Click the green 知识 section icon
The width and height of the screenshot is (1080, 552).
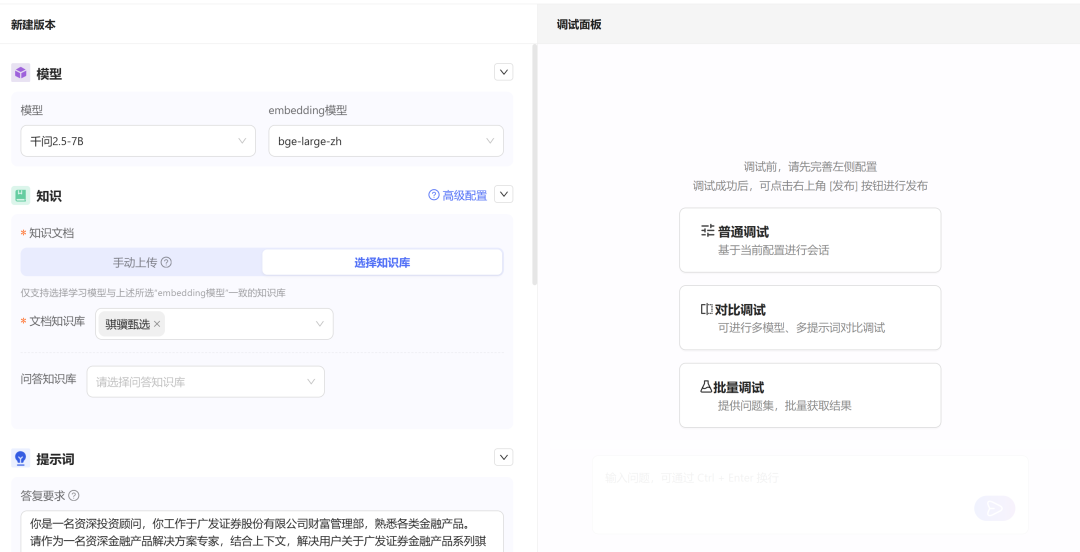21,196
